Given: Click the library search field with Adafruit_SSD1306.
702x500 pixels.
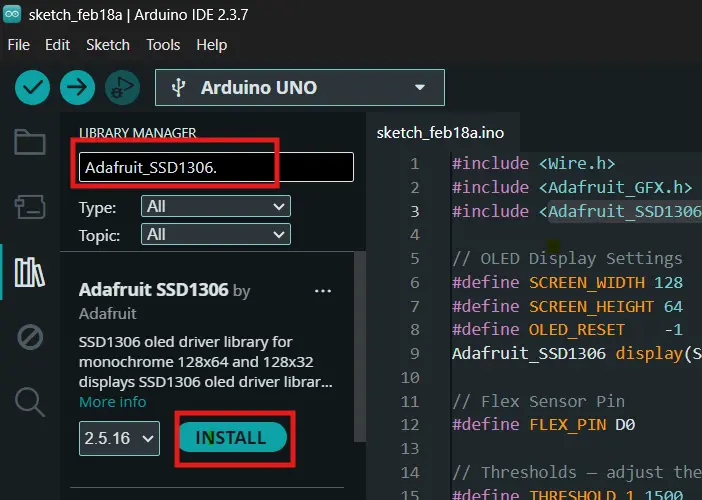Looking at the screenshot, I should tap(216, 167).
